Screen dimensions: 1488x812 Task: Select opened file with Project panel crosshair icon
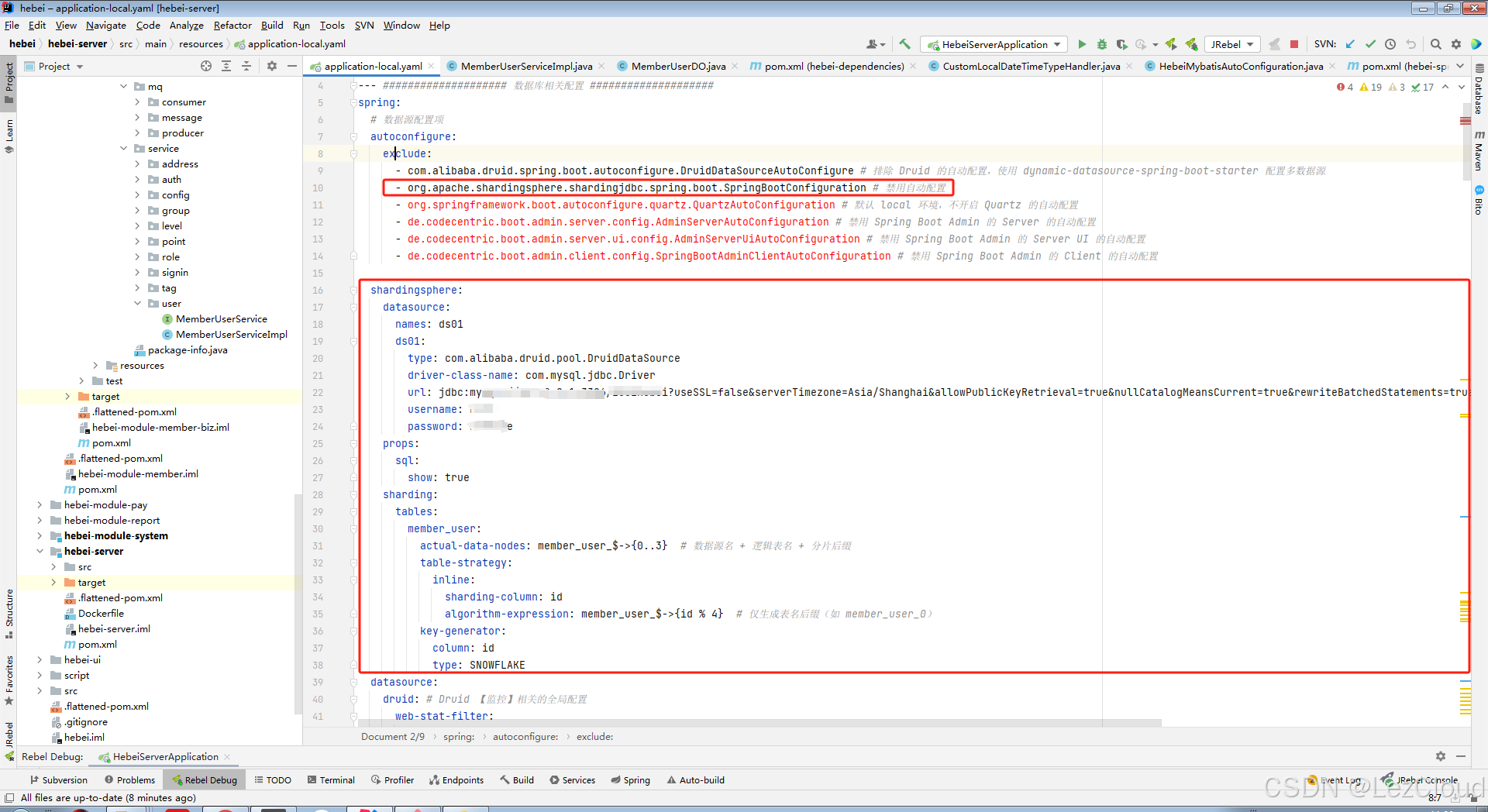(x=205, y=66)
